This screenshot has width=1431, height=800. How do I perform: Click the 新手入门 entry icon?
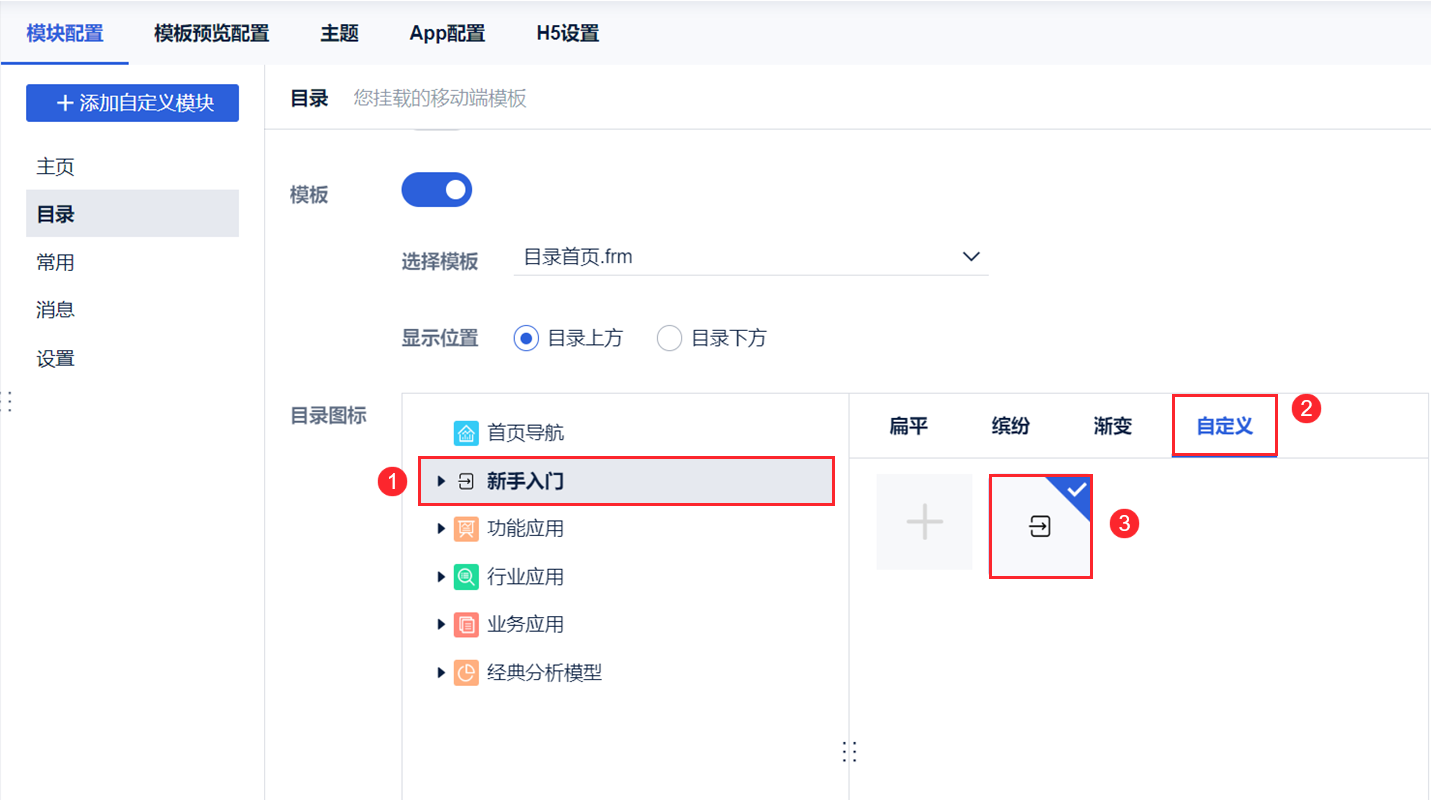point(464,481)
